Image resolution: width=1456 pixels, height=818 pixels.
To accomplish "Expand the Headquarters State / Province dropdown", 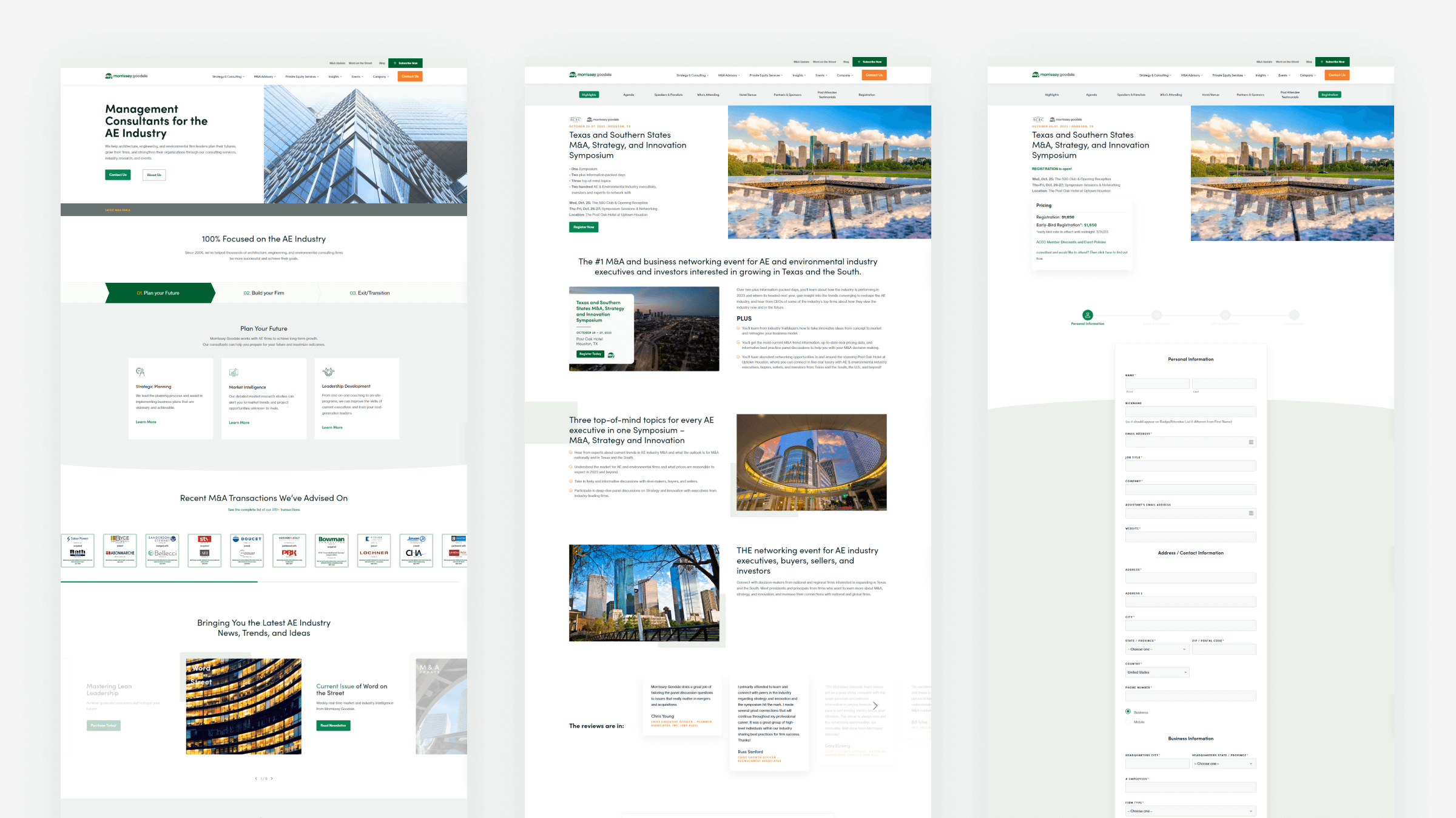I will [1224, 764].
